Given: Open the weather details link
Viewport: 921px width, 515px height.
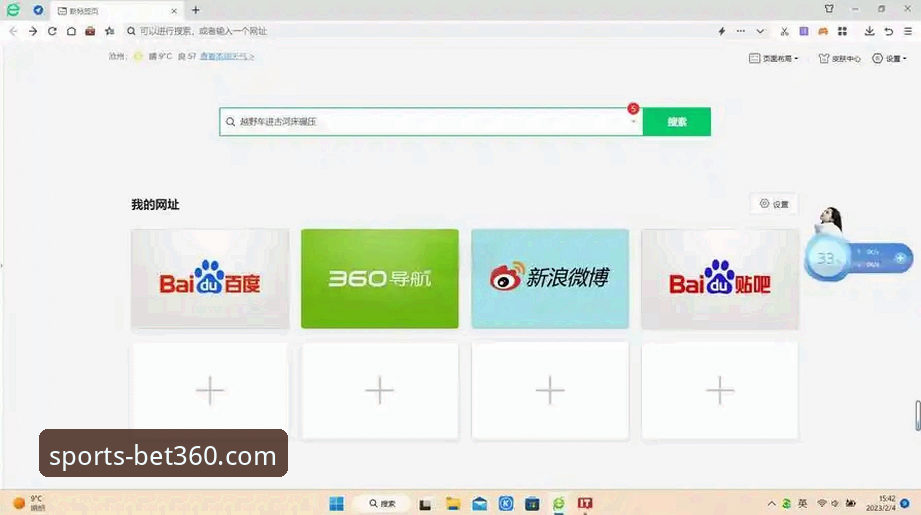Looking at the screenshot, I should 227,56.
